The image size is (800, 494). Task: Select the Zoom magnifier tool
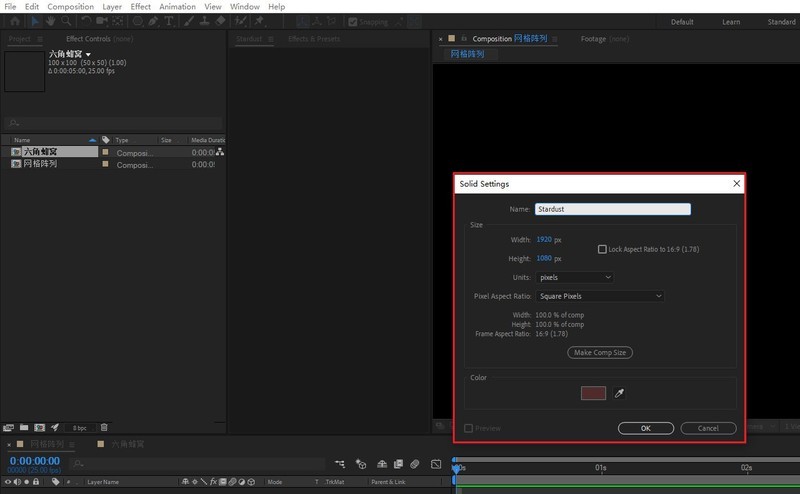tap(65, 21)
